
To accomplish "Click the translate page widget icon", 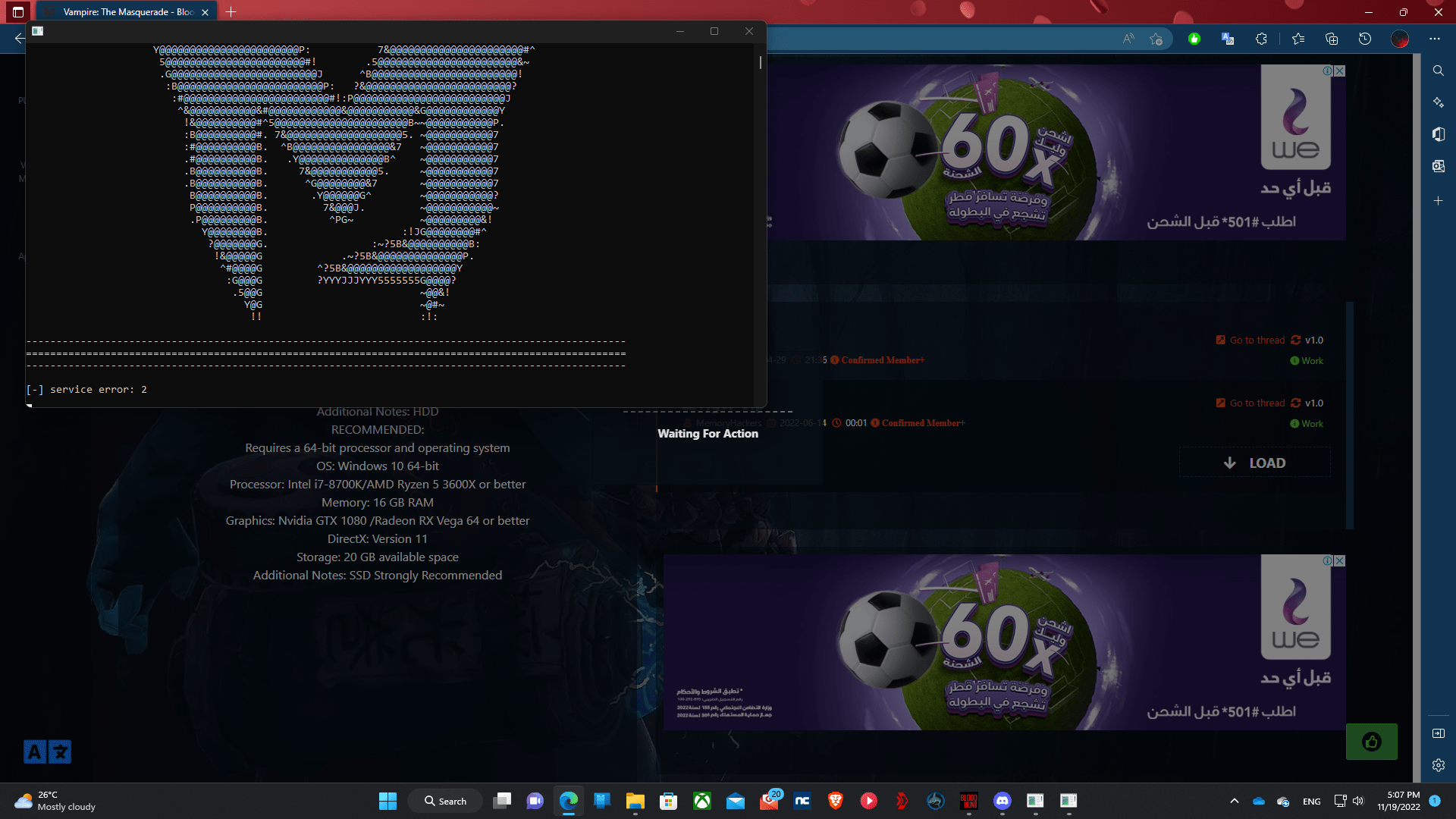I will [x=47, y=752].
